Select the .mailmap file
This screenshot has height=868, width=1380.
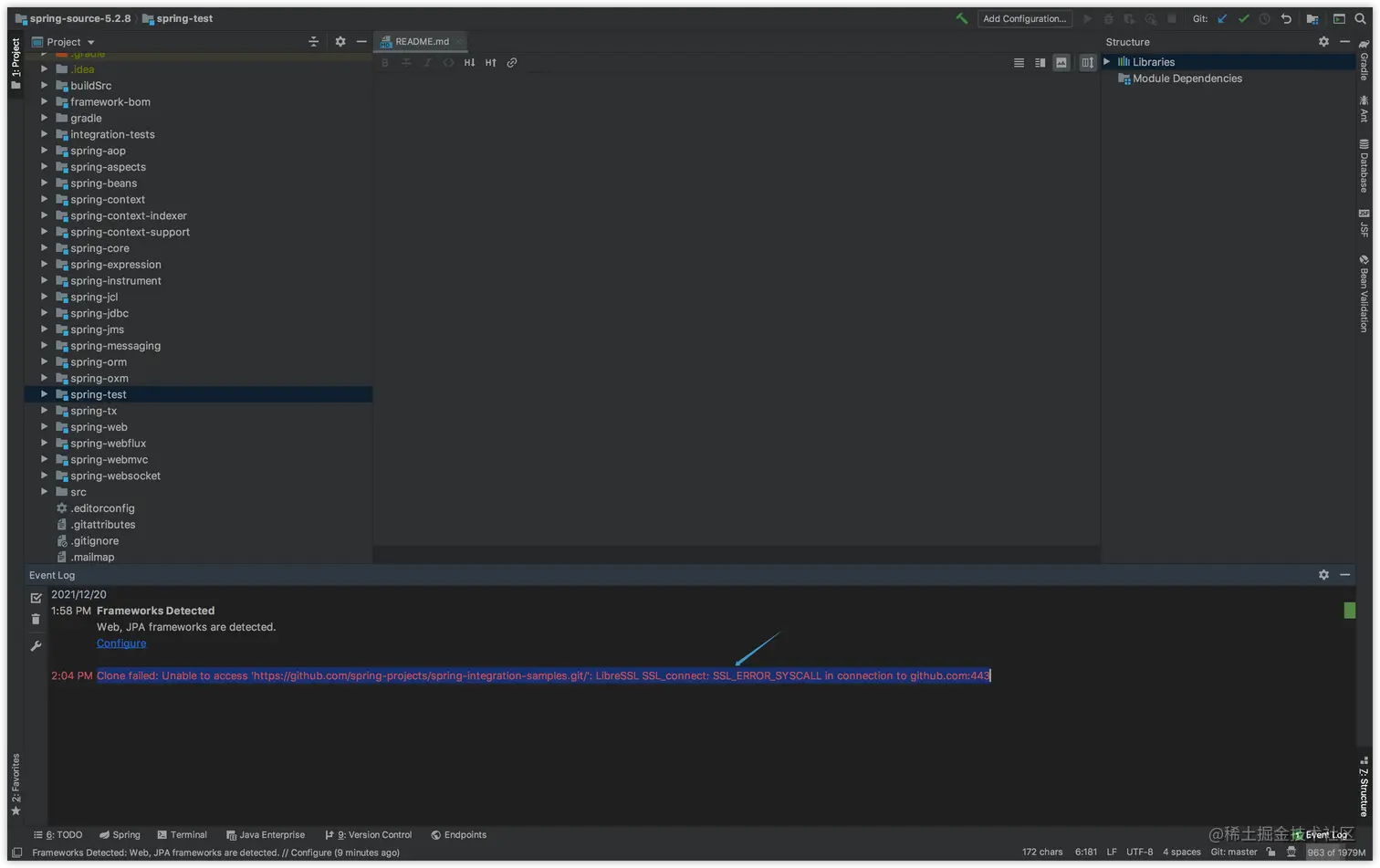pyautogui.click(x=85, y=557)
